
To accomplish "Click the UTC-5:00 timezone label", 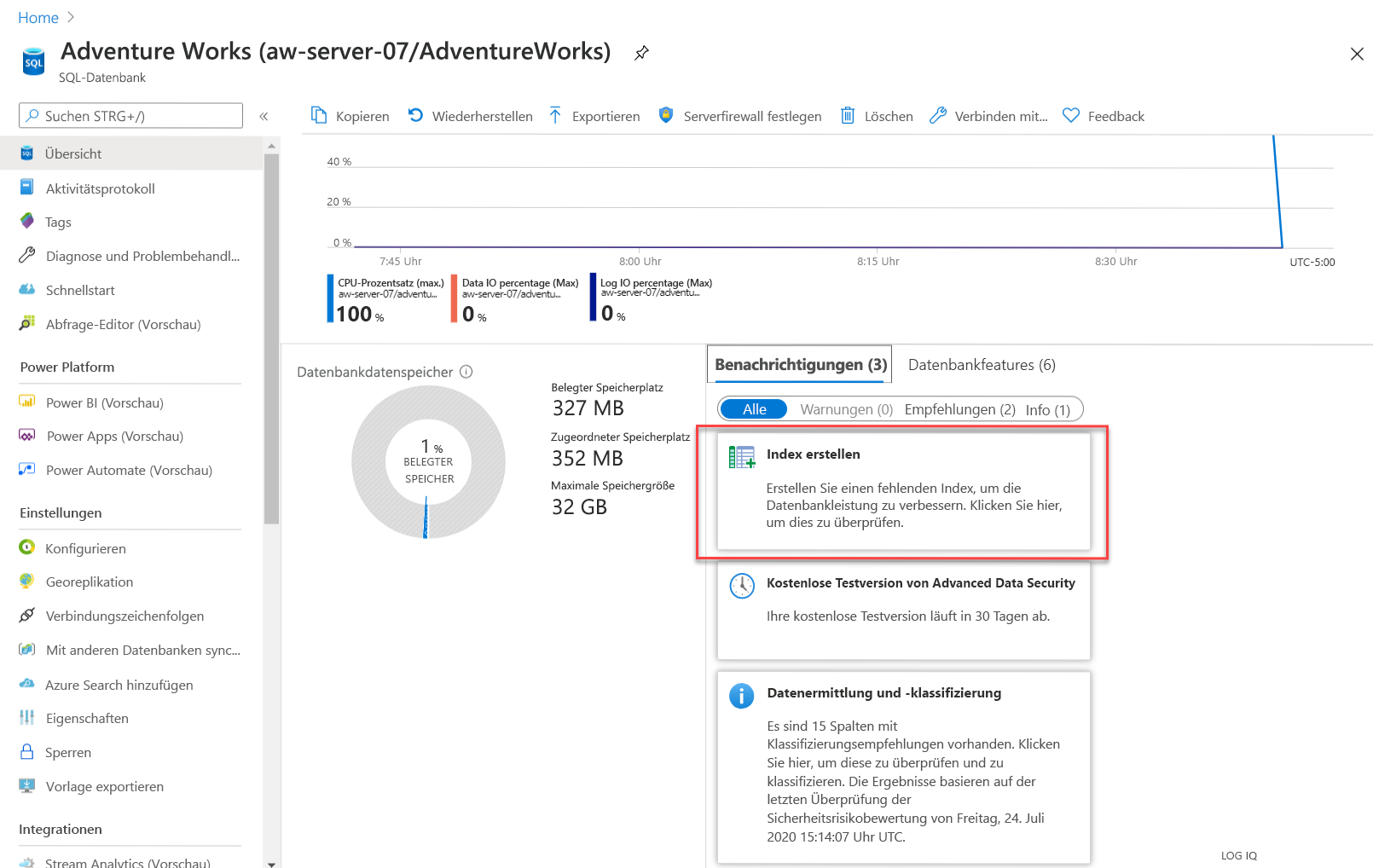I will click(1312, 262).
